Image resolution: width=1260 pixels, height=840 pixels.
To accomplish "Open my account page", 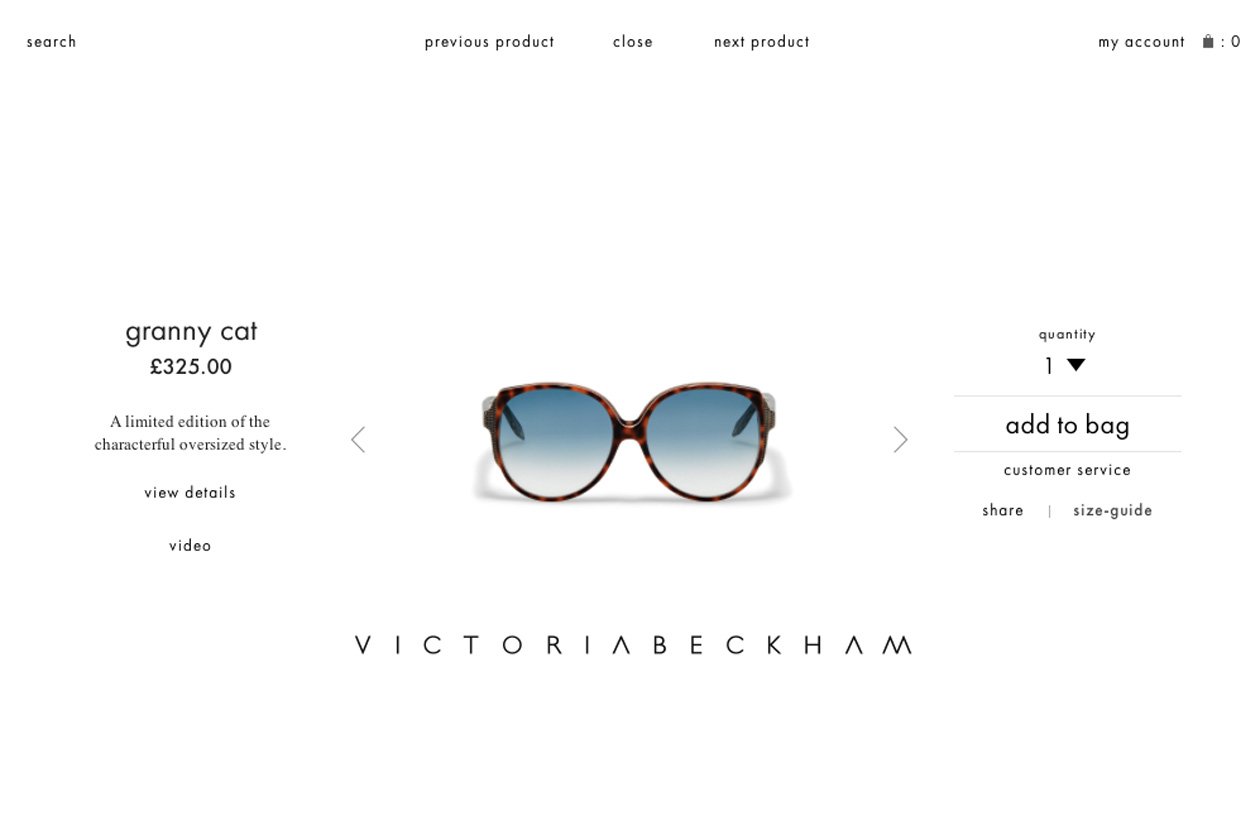I will point(1141,42).
